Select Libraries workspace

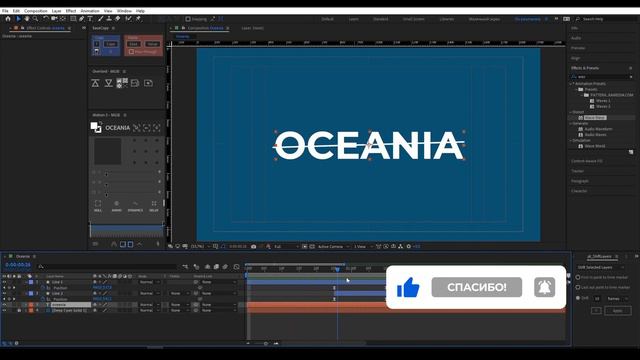click(x=447, y=19)
